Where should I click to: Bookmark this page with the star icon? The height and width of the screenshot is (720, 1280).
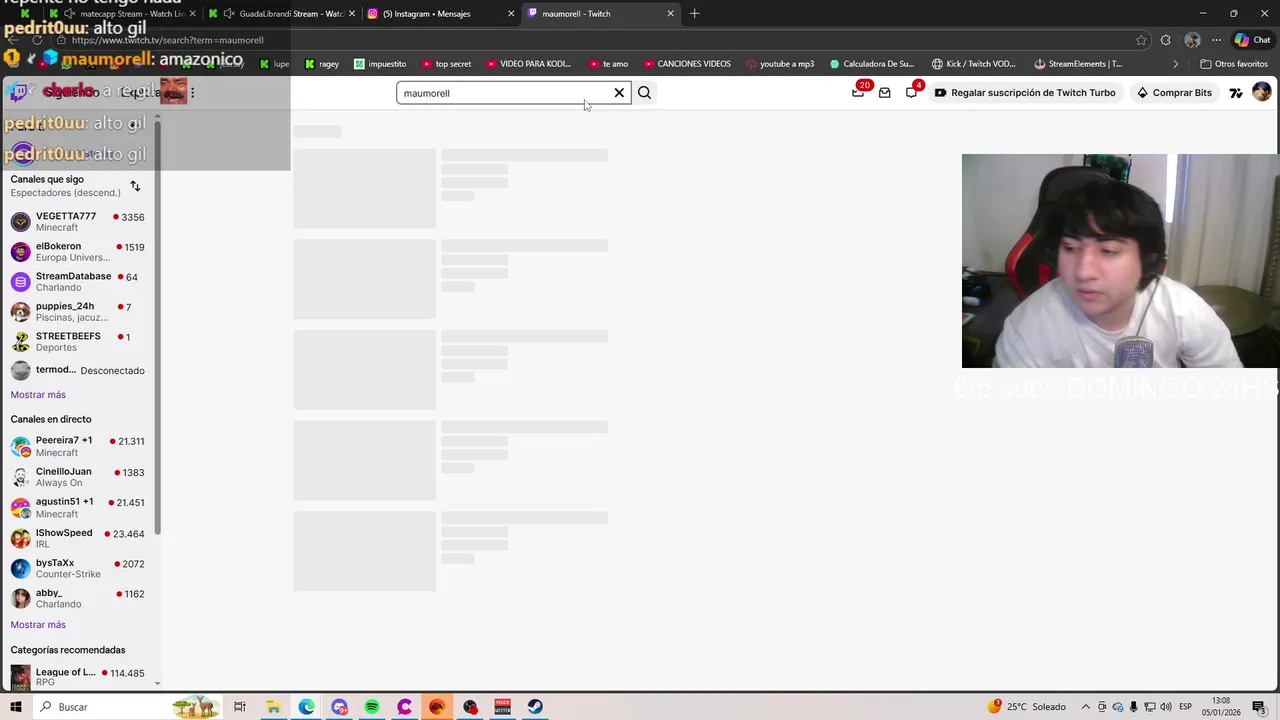1141,40
